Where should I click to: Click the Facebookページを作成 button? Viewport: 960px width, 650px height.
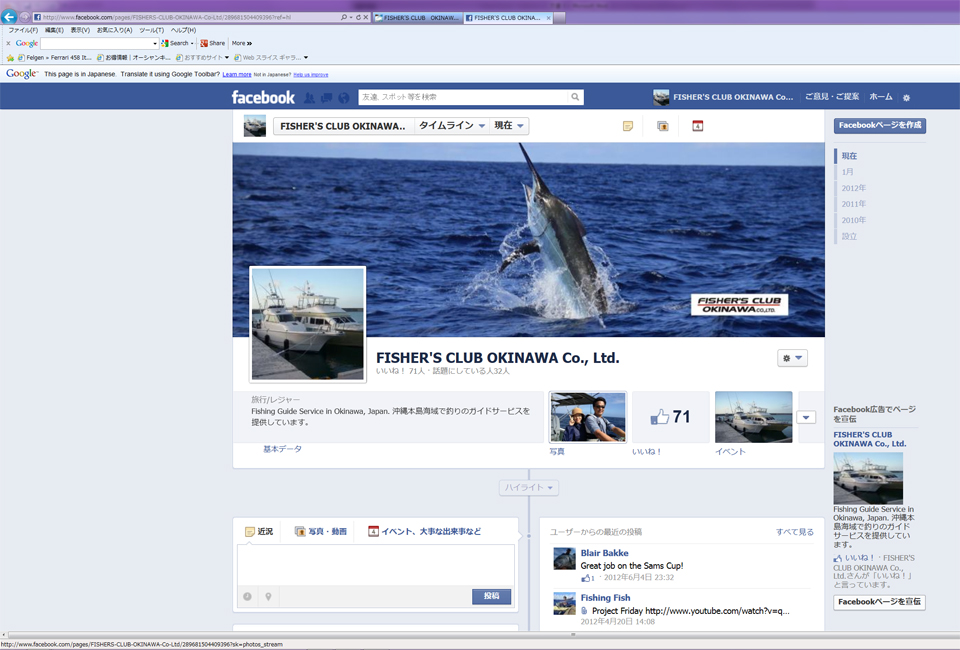(880, 125)
